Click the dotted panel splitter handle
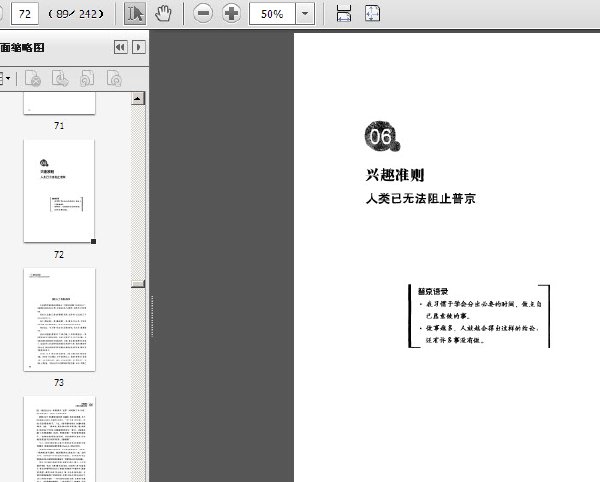The image size is (600, 482). click(152, 316)
